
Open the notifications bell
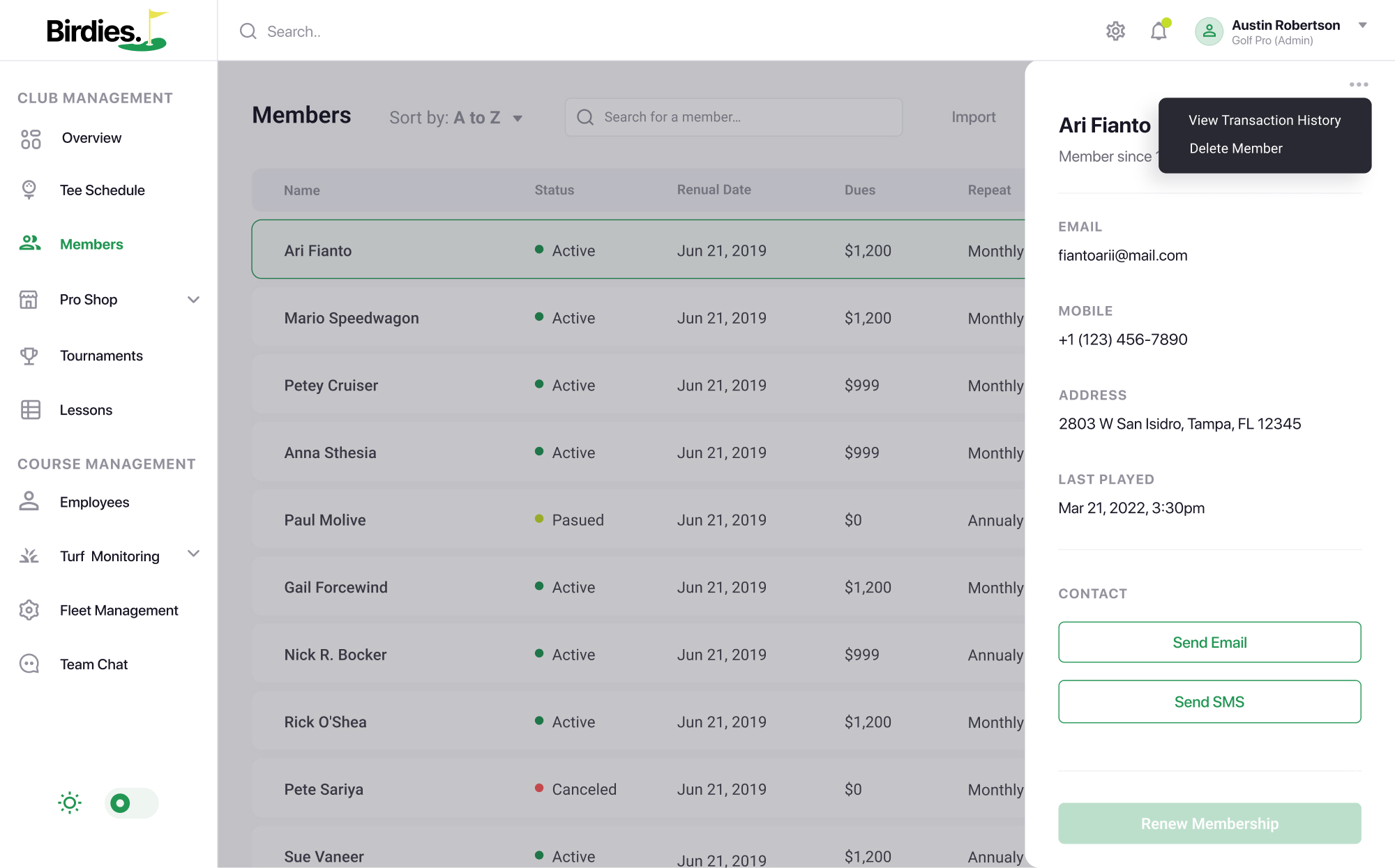click(1159, 31)
